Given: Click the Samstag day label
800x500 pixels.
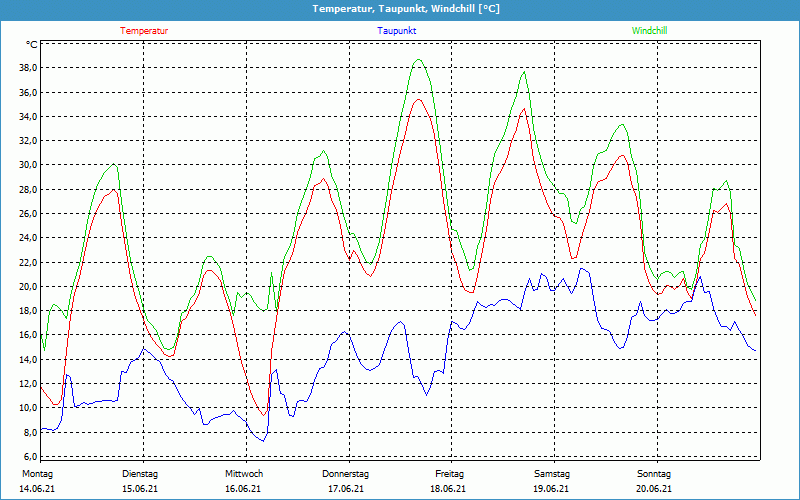Looking at the screenshot, I should (552, 474).
